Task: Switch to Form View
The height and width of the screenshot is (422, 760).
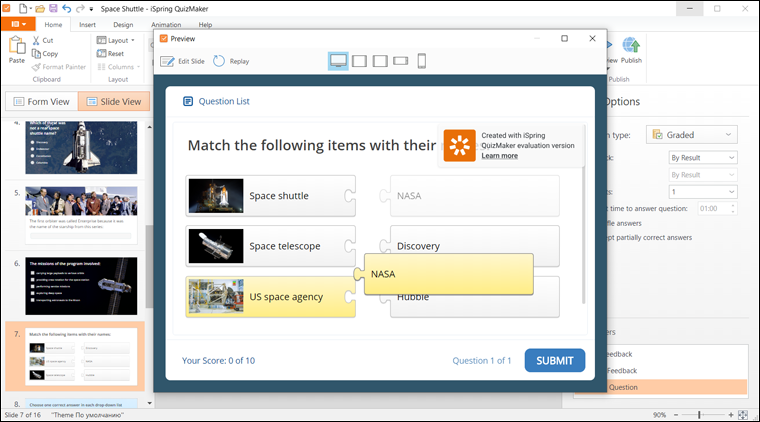Action: (x=42, y=101)
